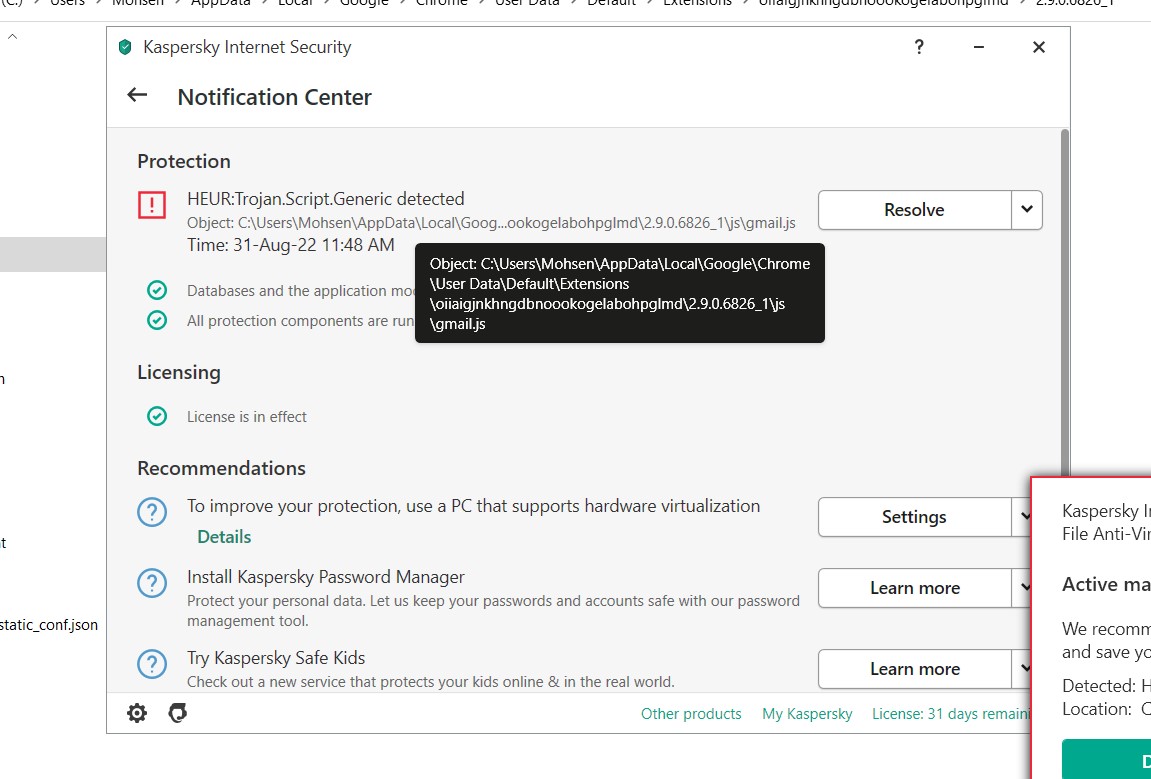Image resolution: width=1151 pixels, height=779 pixels.
Task: Click the Kaspersky shield logo in the titlebar
Action: click(x=125, y=46)
